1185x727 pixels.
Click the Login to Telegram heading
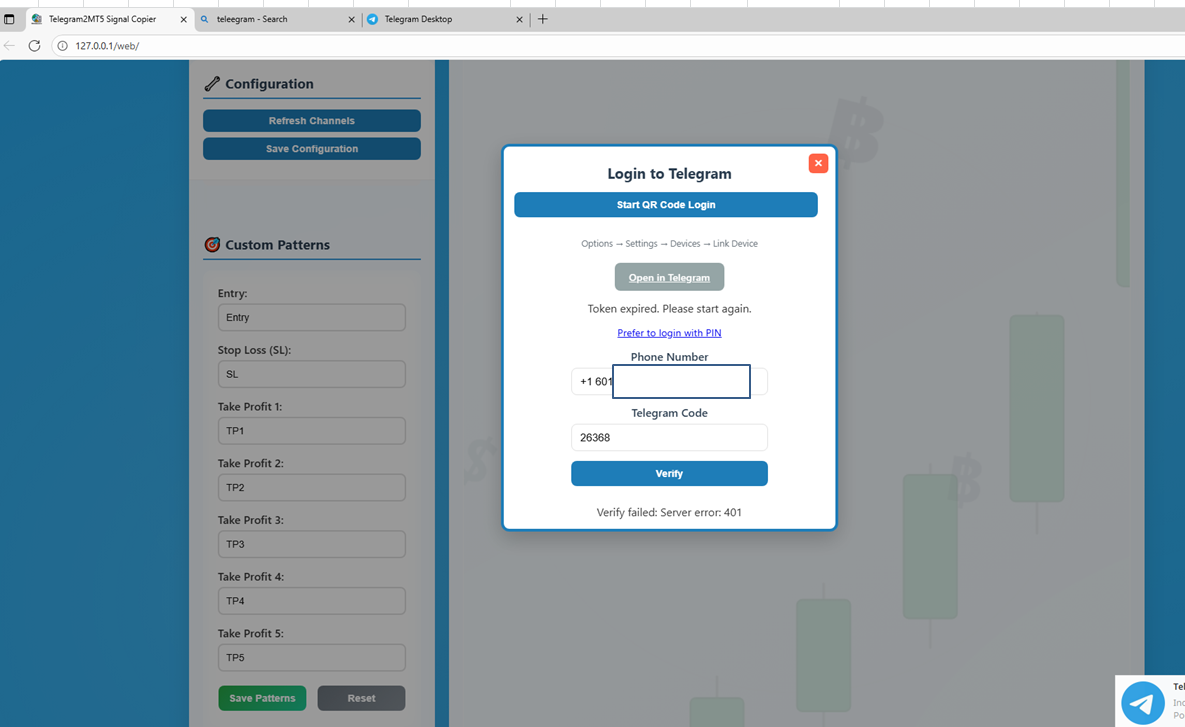click(x=669, y=174)
